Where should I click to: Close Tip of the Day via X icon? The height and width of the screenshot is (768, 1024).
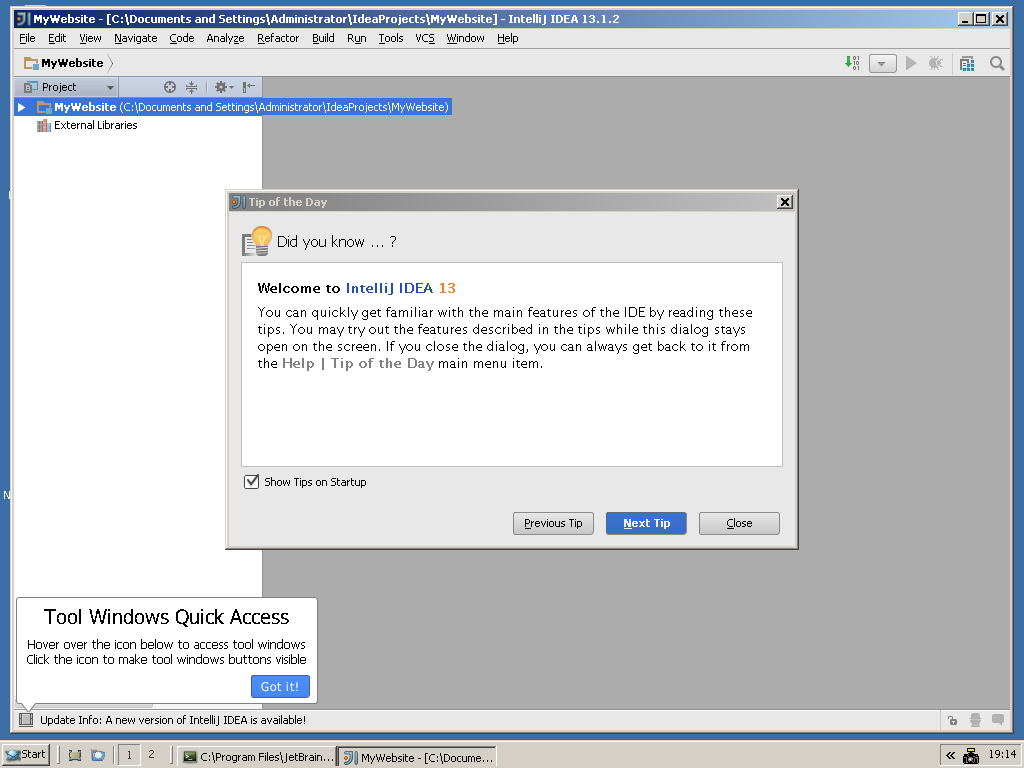pos(785,202)
